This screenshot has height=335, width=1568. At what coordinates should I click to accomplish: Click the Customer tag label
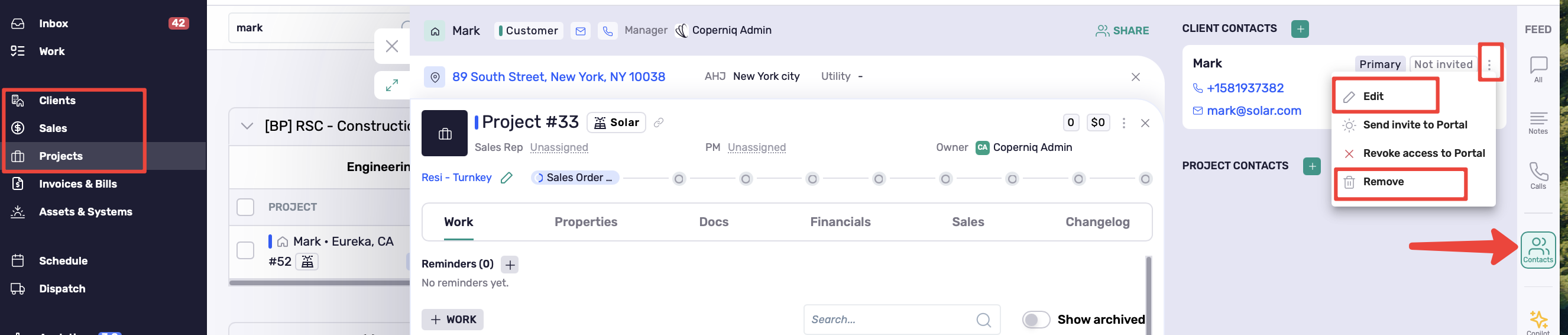click(529, 30)
